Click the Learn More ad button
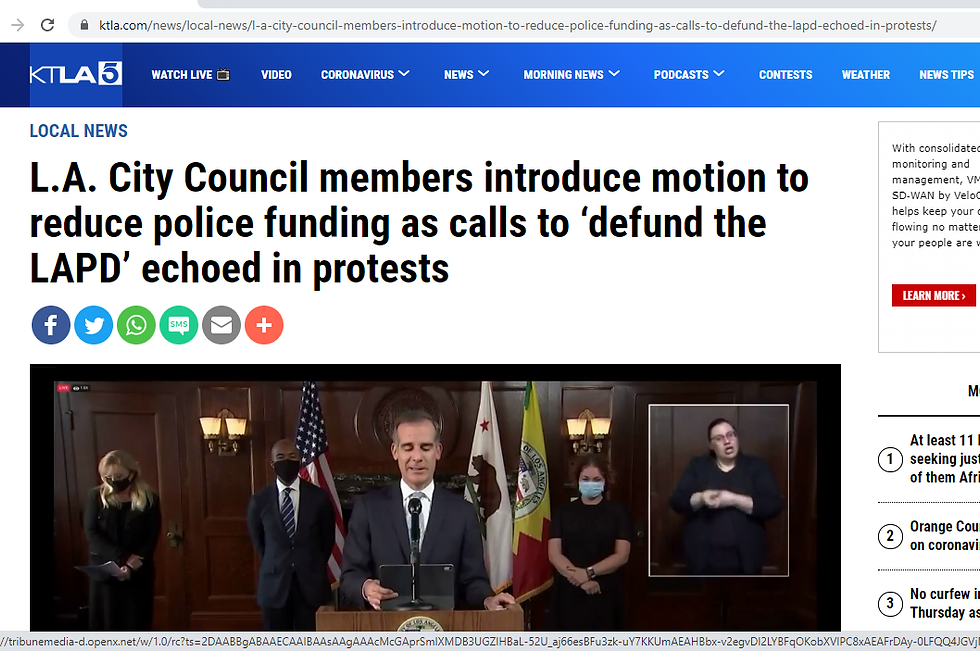The width and height of the screenshot is (980, 651). pos(934,296)
